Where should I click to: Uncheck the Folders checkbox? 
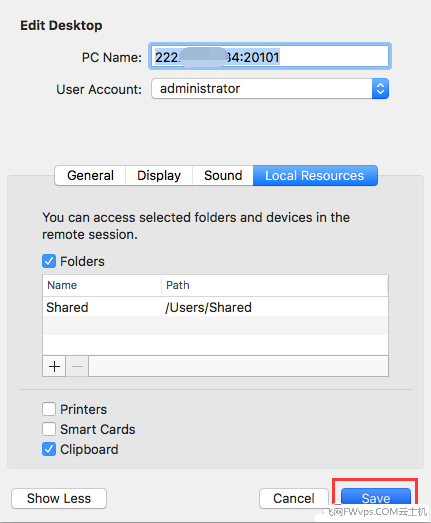tap(49, 261)
